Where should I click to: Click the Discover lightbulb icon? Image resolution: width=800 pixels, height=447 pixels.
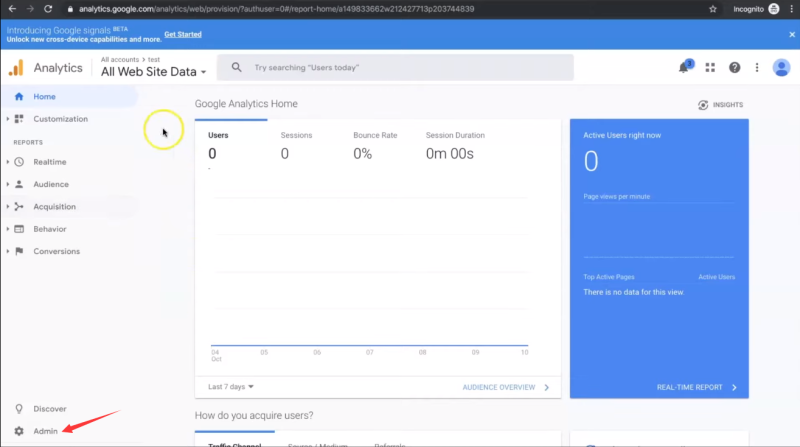click(19, 409)
